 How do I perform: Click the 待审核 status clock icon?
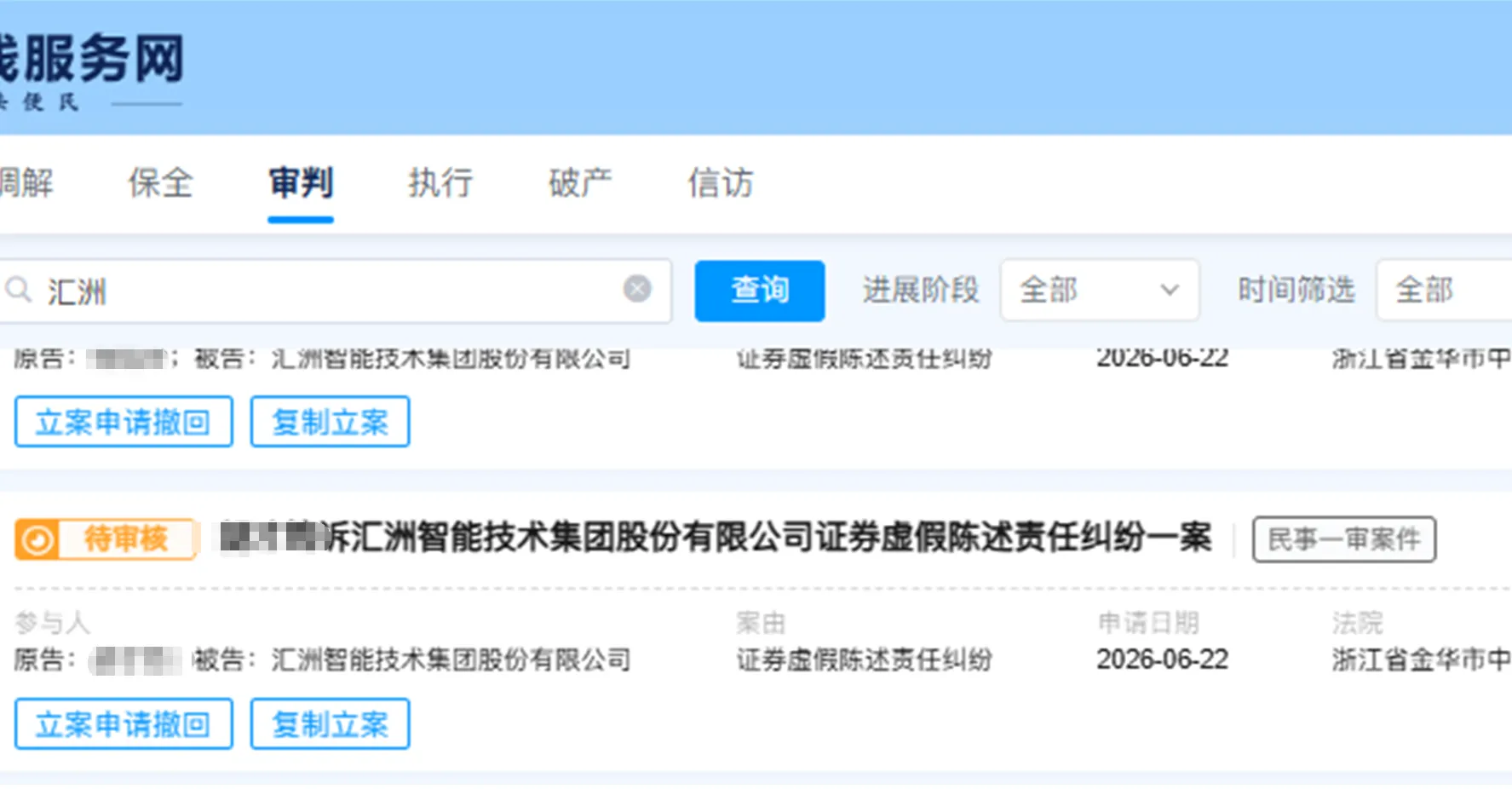37,539
